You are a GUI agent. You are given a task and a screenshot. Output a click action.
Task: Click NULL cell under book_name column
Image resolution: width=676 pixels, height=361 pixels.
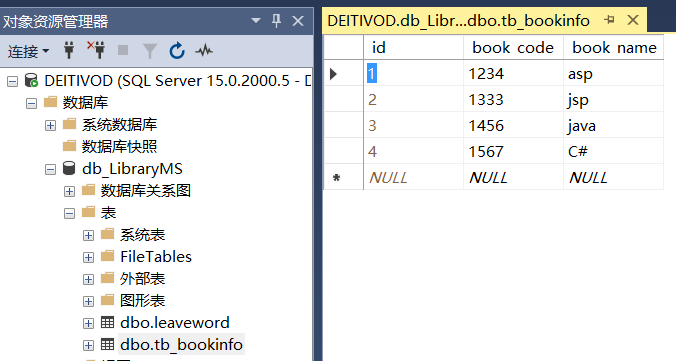coord(613,177)
